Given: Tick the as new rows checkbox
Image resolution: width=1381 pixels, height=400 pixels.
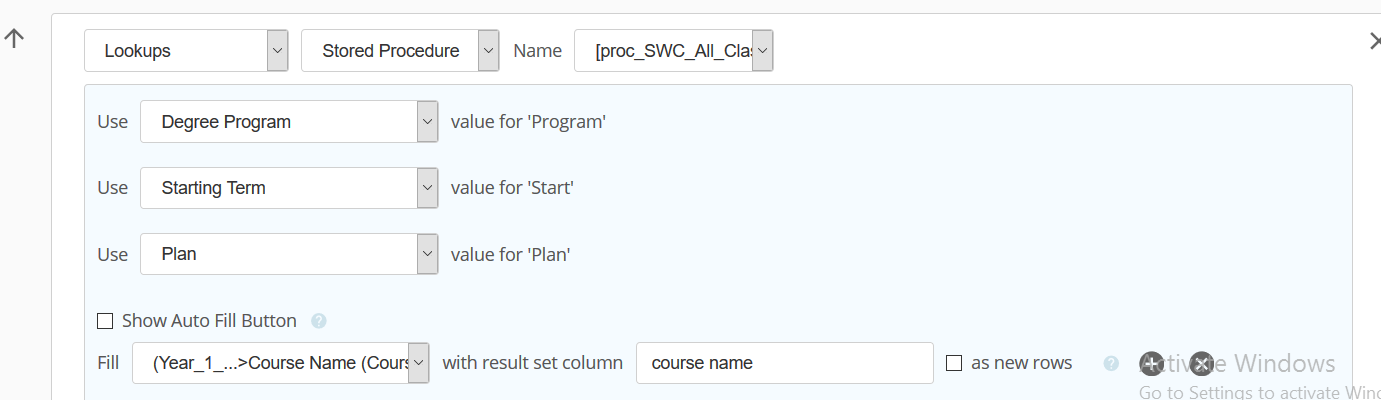Looking at the screenshot, I should pos(954,363).
